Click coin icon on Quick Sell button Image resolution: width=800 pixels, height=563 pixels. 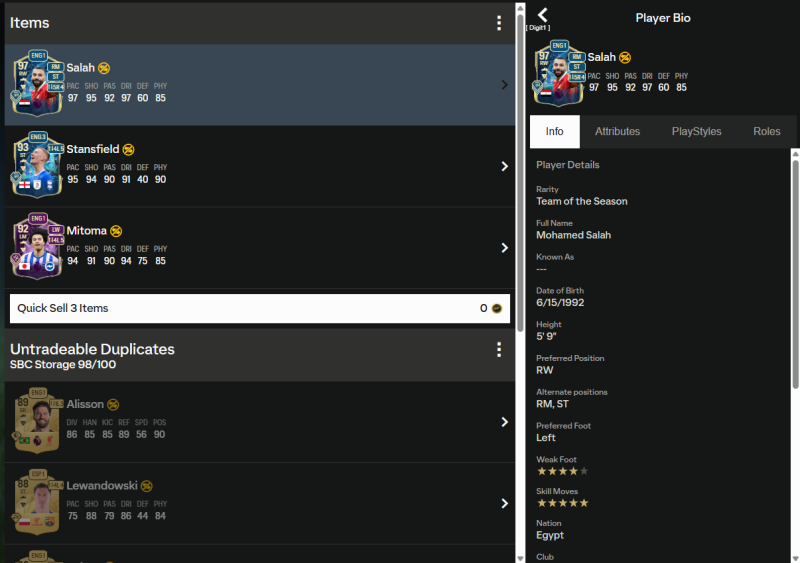pos(496,308)
